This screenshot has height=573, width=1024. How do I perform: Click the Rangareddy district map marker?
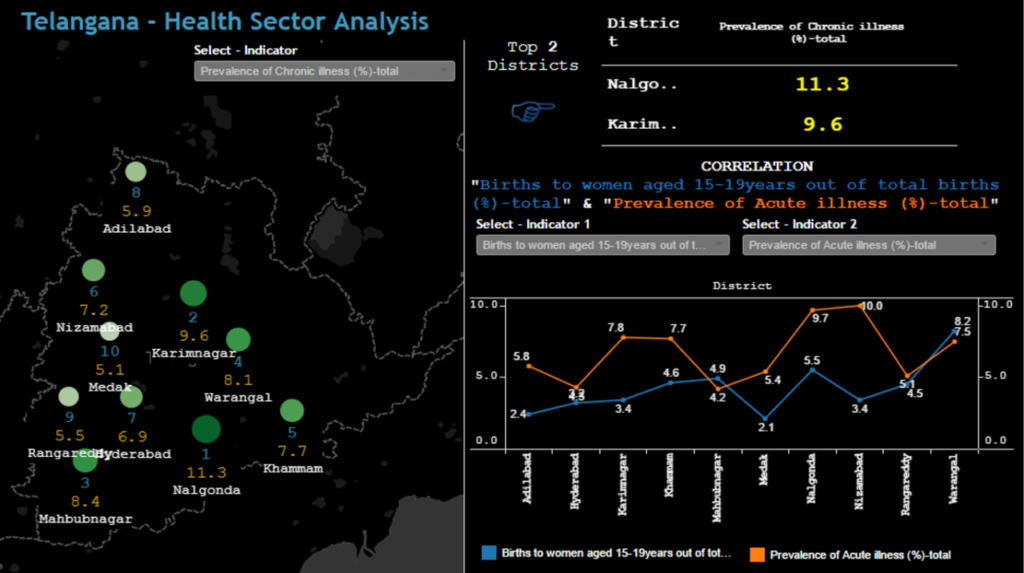pos(68,397)
